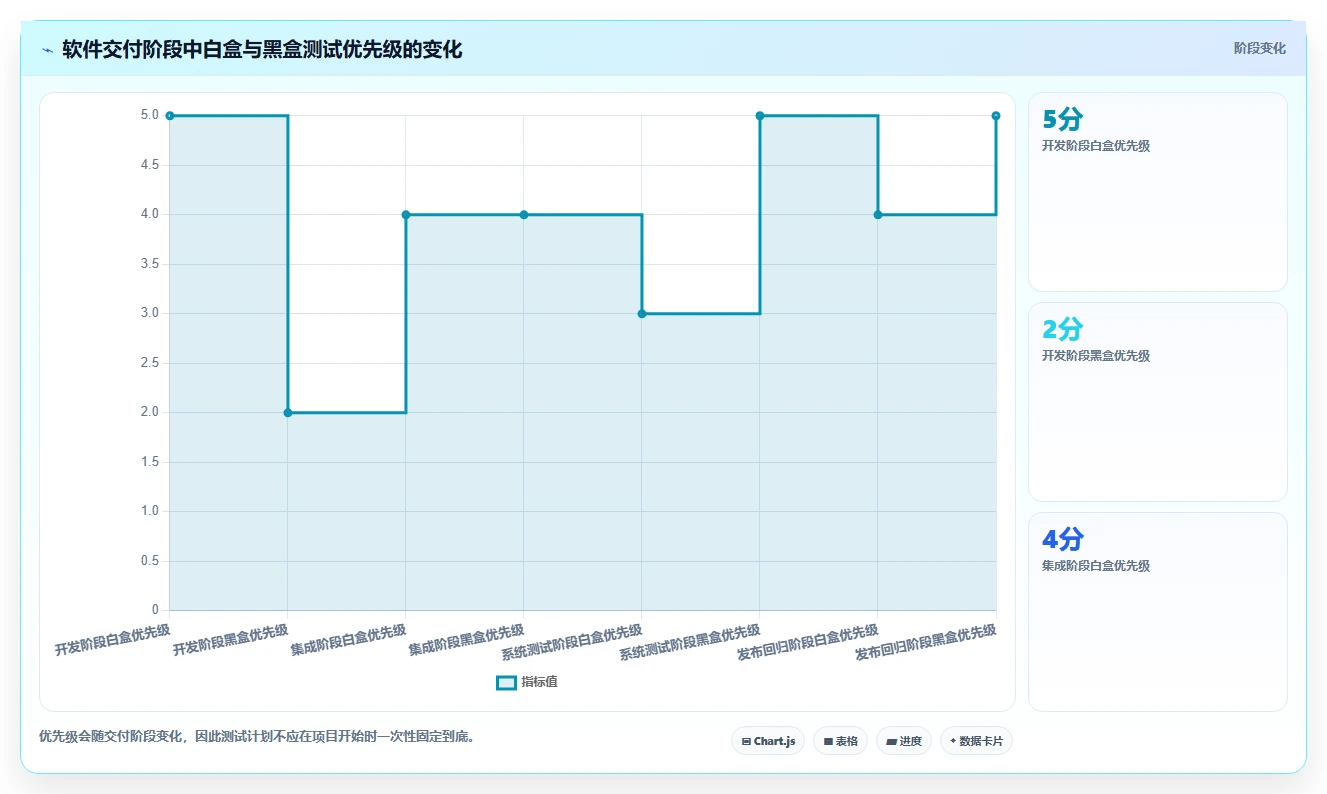Click data point for 集成阶段黑盒优先级
The image size is (1327, 794).
(524, 214)
